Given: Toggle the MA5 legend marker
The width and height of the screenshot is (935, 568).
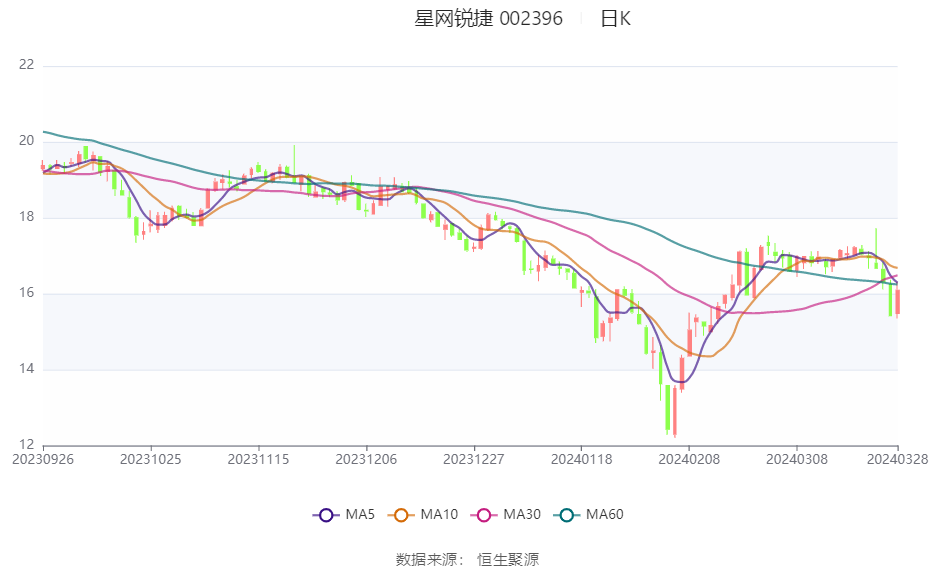Looking at the screenshot, I should coord(326,515).
